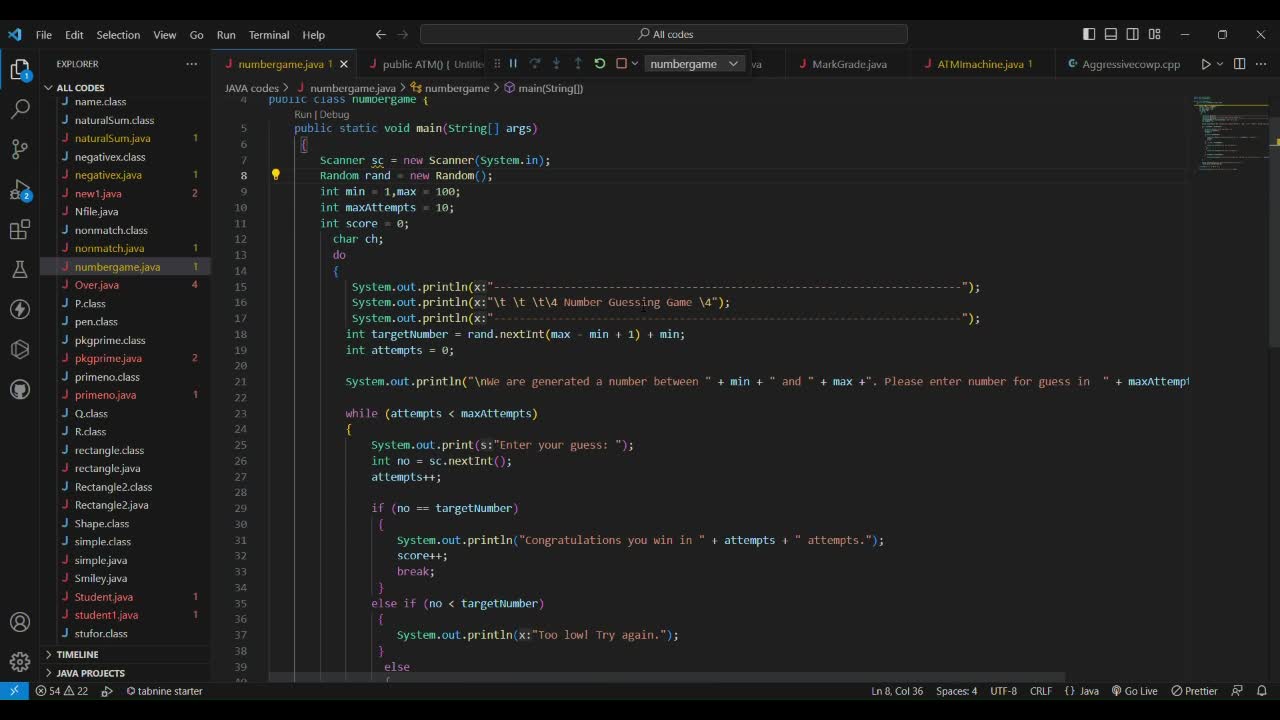Open the Search view icon
The height and width of the screenshot is (720, 1280).
tap(19, 109)
